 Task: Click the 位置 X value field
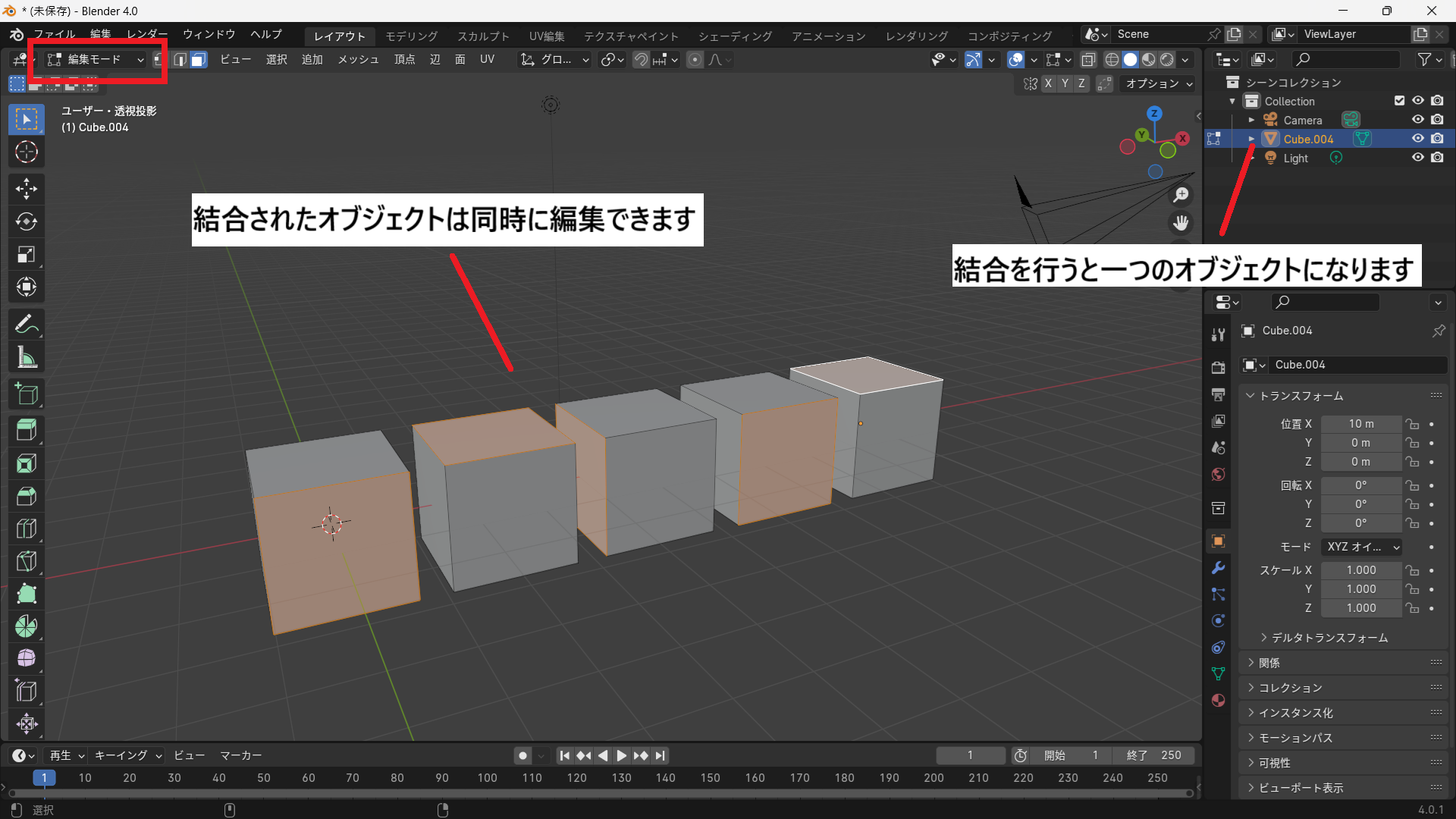[1360, 424]
